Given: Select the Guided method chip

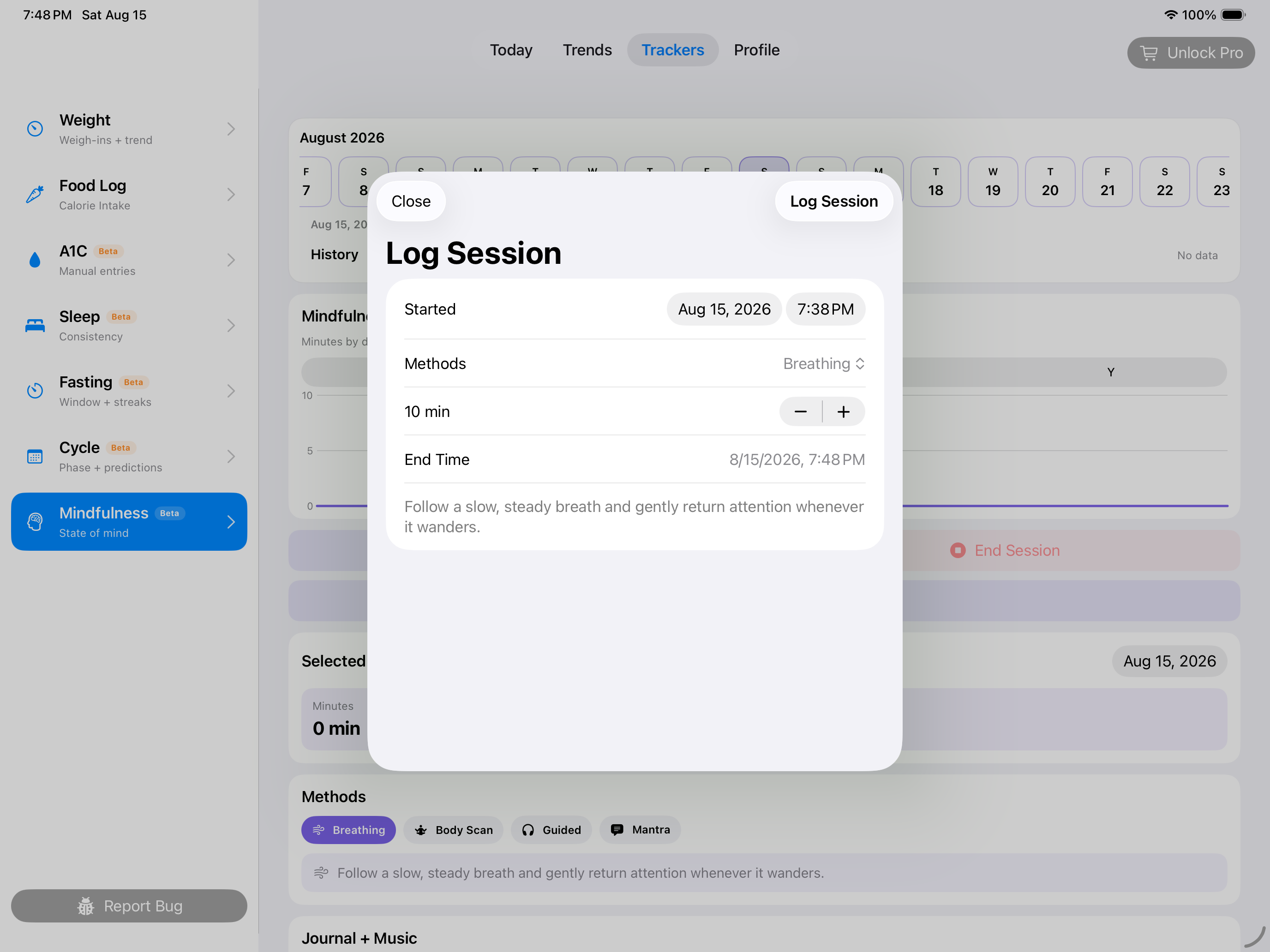Looking at the screenshot, I should (x=551, y=830).
